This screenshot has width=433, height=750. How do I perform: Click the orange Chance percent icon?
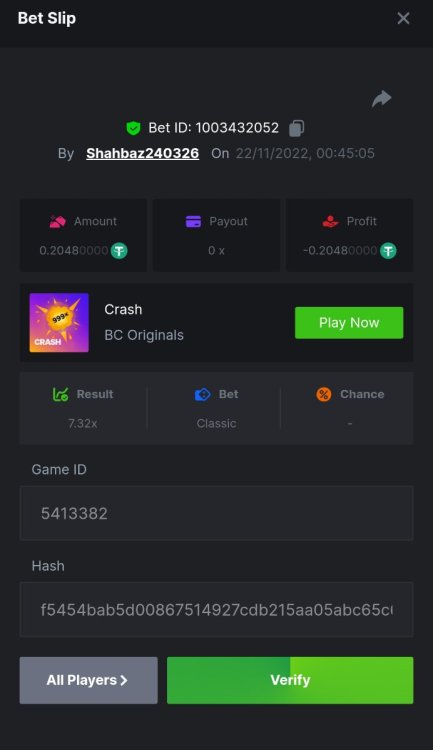324,394
